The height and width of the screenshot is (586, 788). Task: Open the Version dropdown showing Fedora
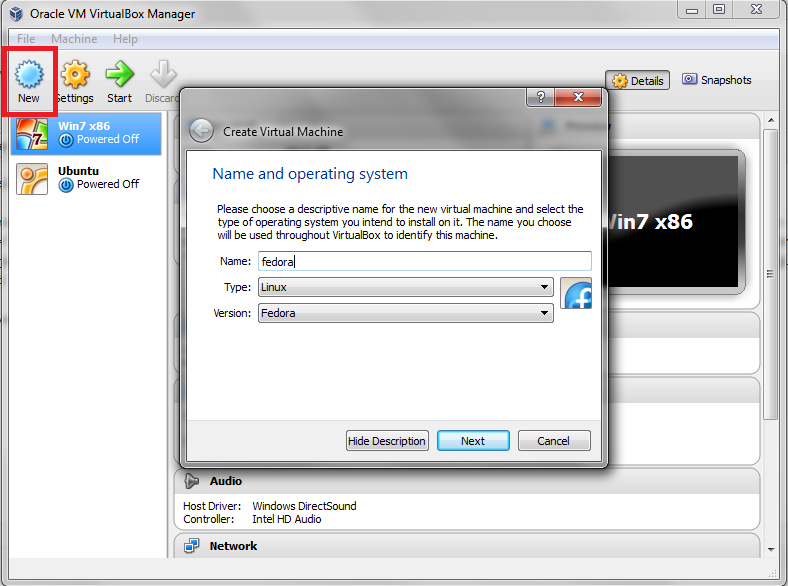[x=406, y=313]
